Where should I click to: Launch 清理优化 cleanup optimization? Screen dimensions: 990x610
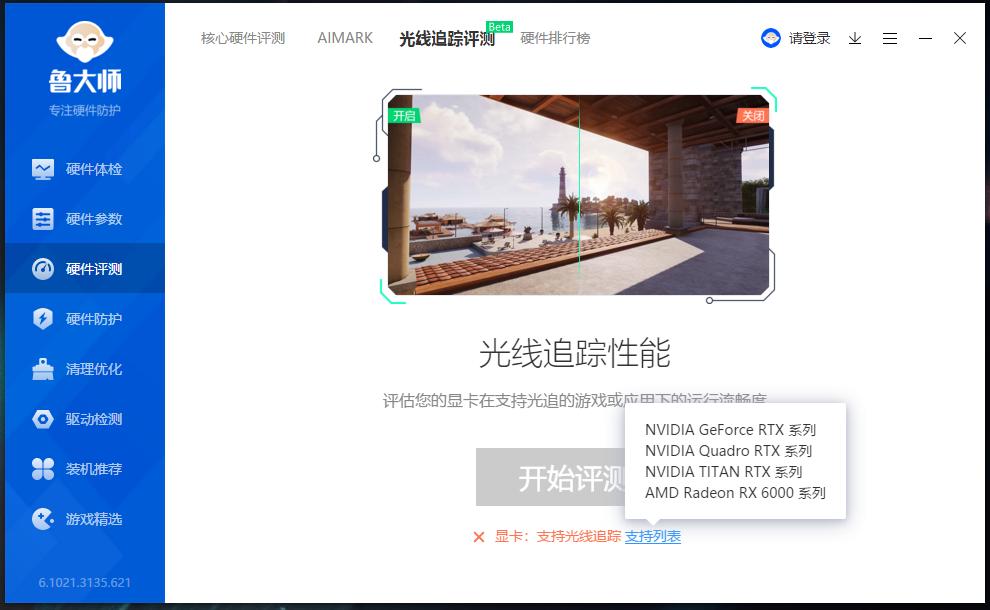click(x=84, y=368)
